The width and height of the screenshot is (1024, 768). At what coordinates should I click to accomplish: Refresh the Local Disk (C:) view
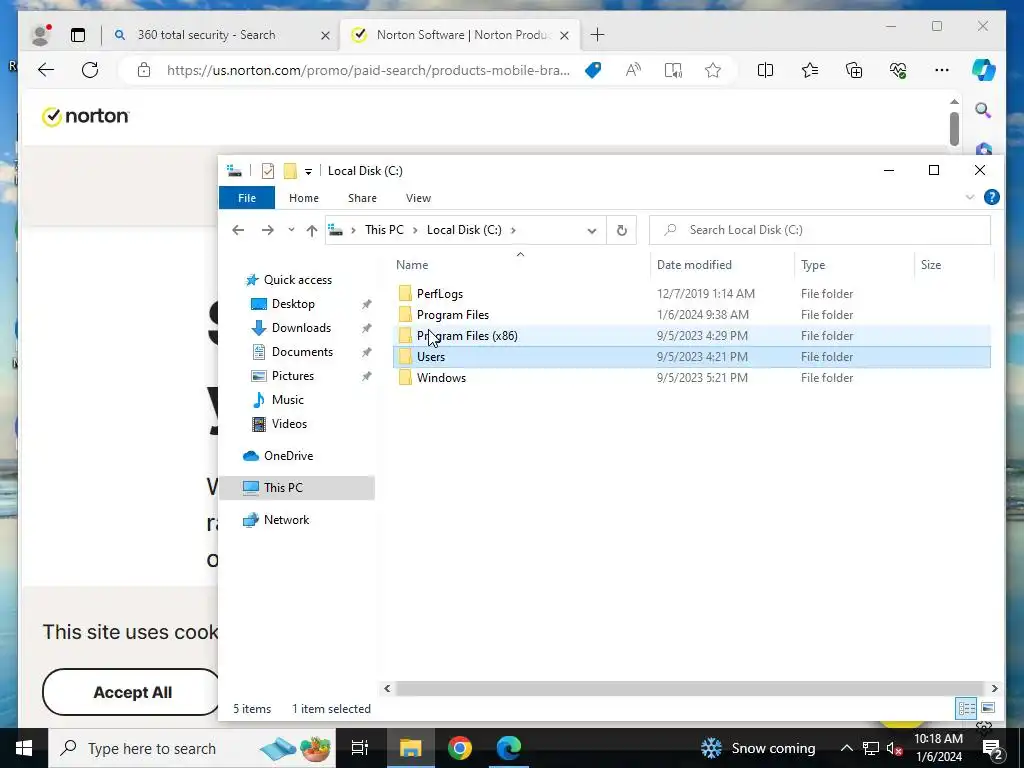tap(622, 231)
